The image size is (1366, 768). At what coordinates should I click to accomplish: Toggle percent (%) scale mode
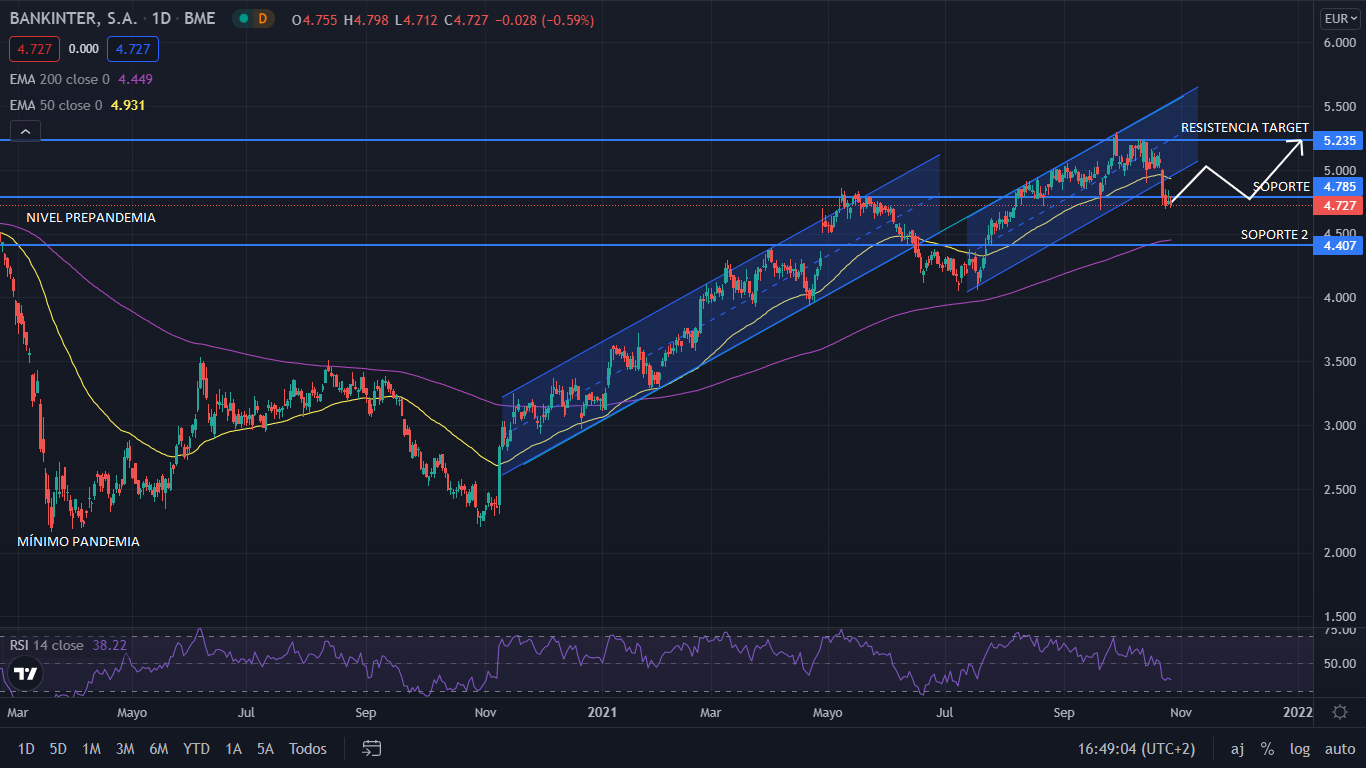coord(1267,748)
